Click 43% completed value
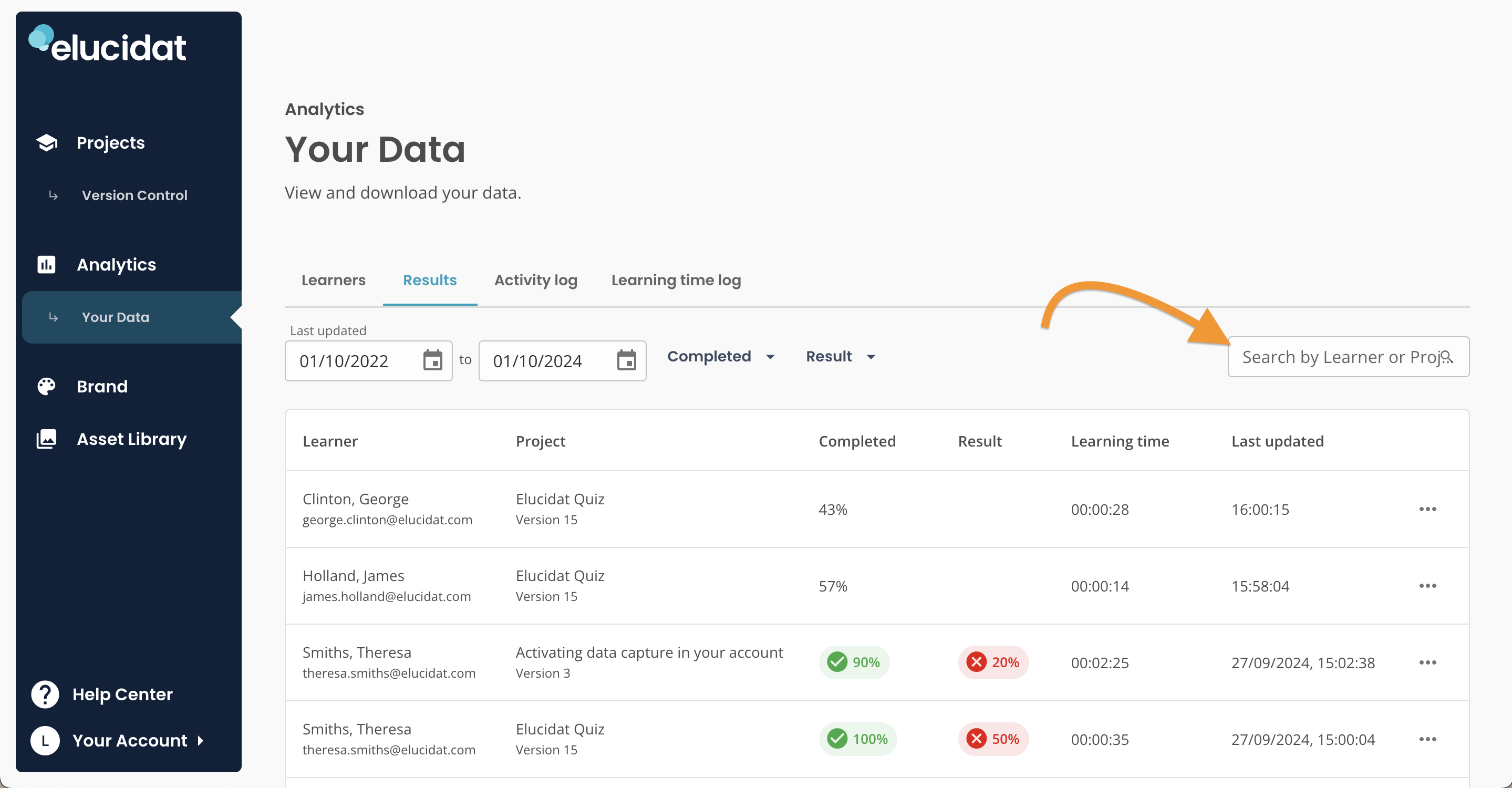Image resolution: width=1512 pixels, height=788 pixels. coord(833,509)
